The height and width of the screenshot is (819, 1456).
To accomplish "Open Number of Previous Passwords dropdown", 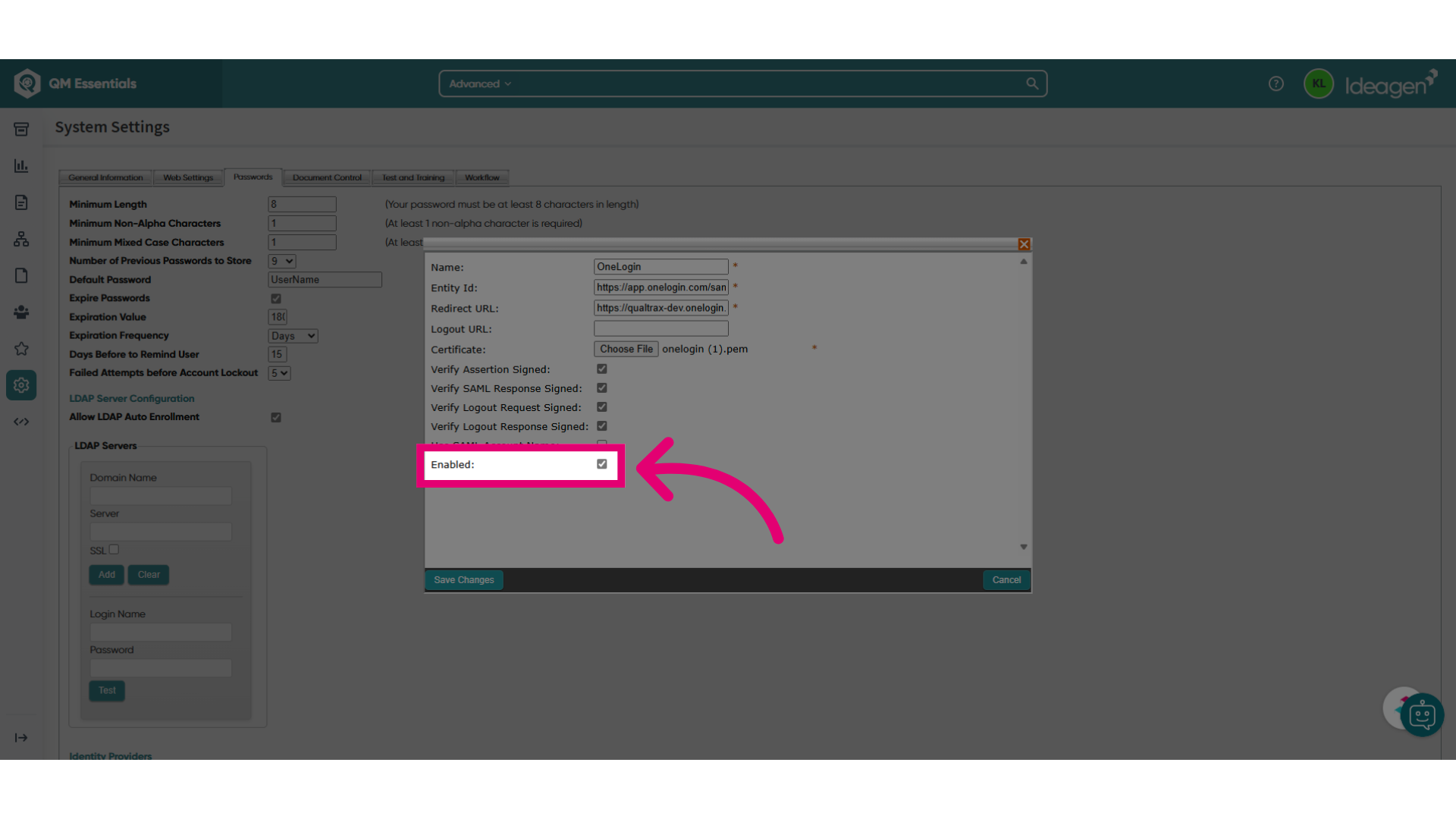I will pos(282,261).
